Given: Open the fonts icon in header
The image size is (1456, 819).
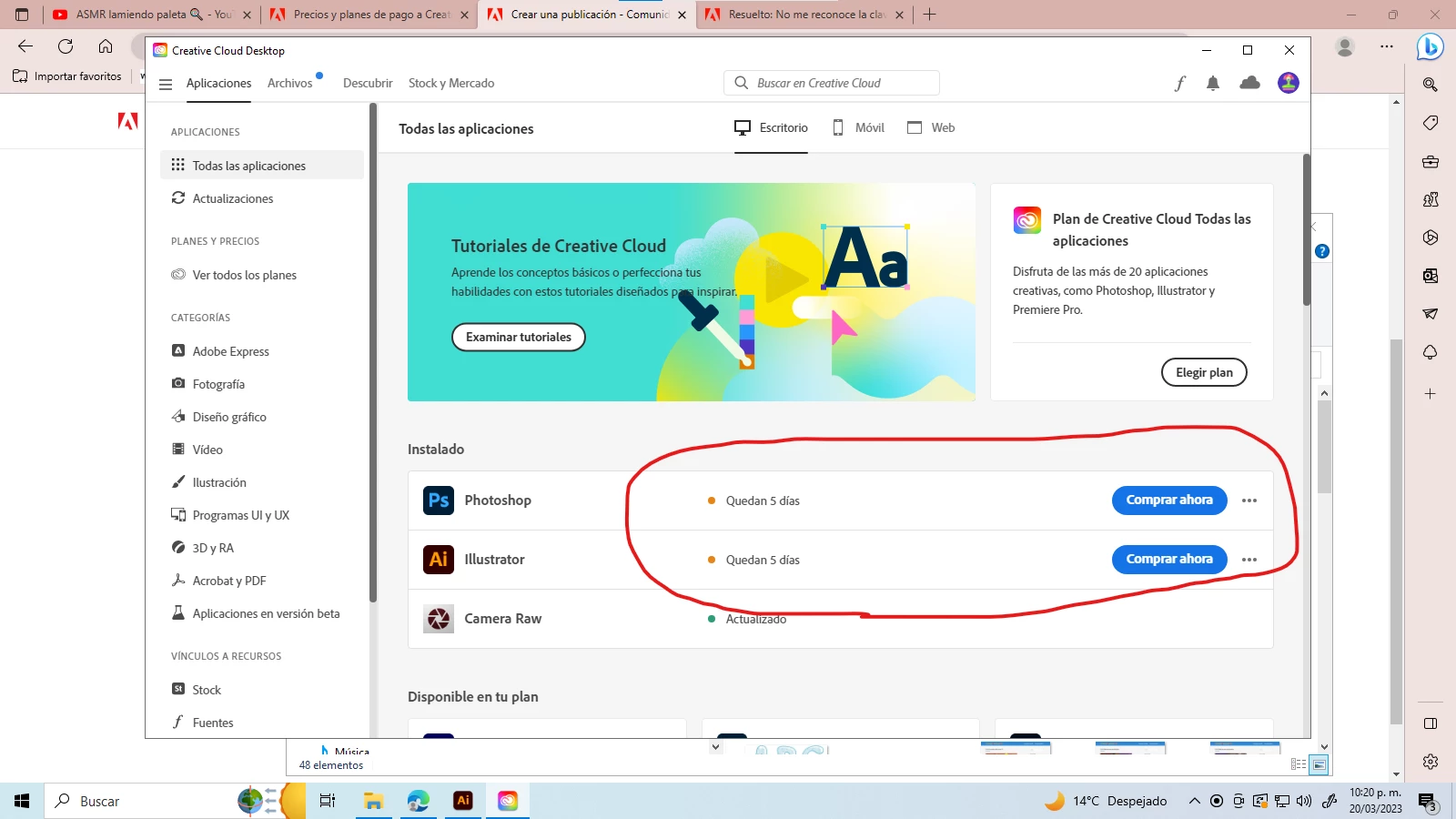Looking at the screenshot, I should [x=1180, y=84].
